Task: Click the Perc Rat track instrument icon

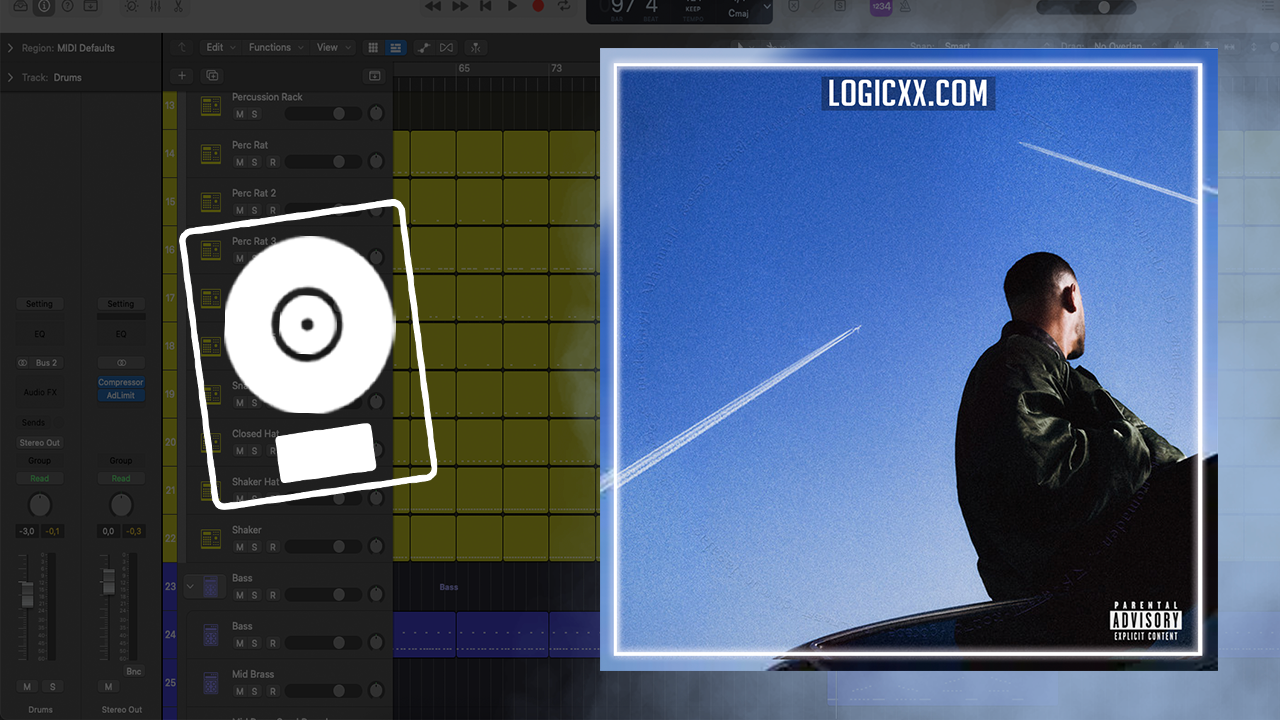Action: coord(211,153)
